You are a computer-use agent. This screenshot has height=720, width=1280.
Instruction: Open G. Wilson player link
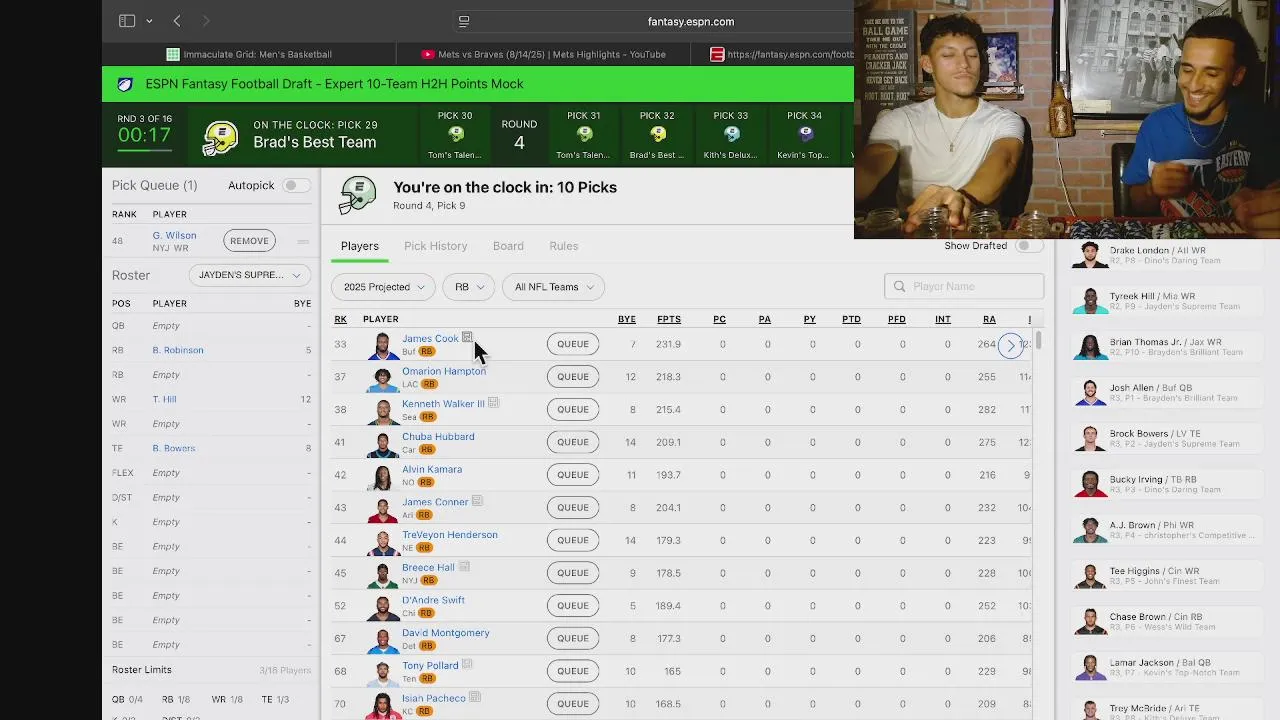pyautogui.click(x=174, y=235)
